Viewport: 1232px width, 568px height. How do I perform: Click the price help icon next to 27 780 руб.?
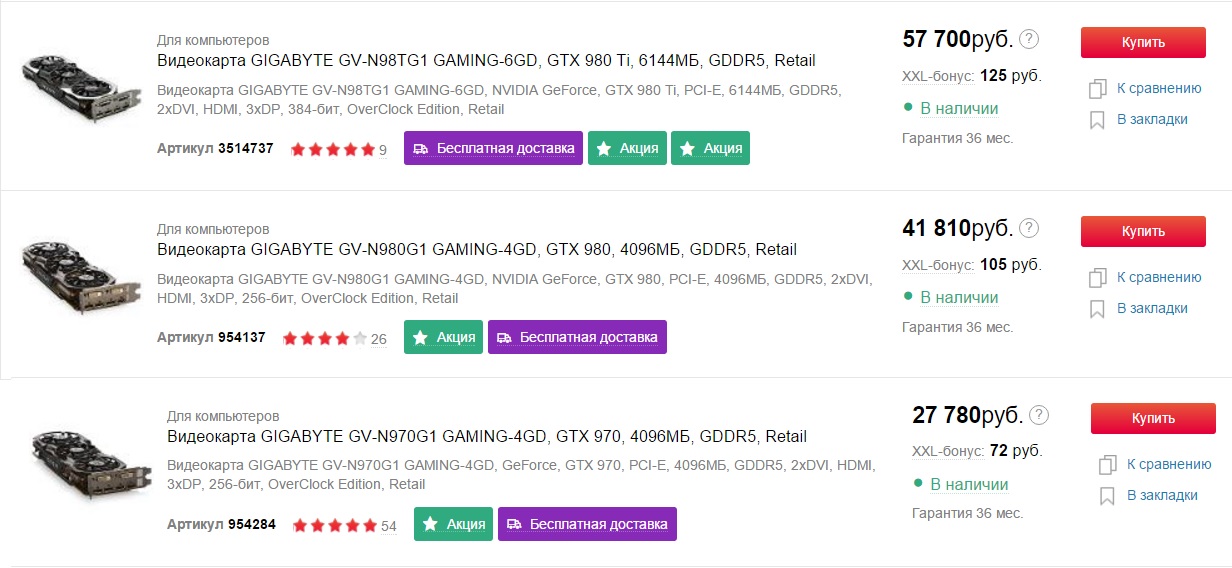(1039, 415)
